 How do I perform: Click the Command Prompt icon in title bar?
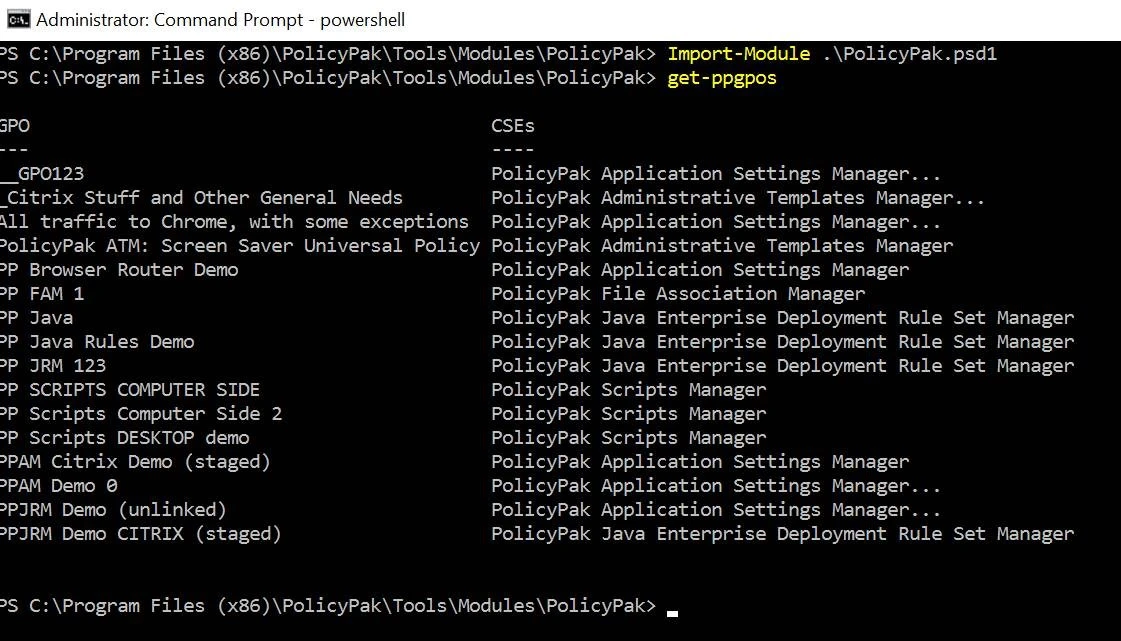point(19,19)
